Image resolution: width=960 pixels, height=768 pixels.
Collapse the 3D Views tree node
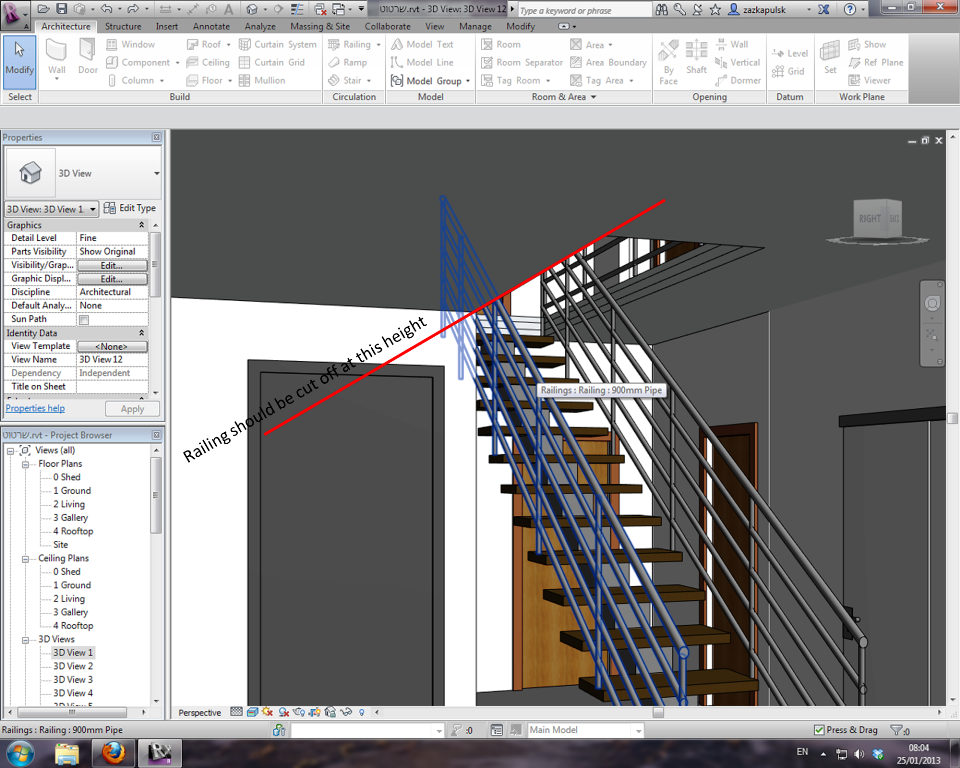coord(25,640)
